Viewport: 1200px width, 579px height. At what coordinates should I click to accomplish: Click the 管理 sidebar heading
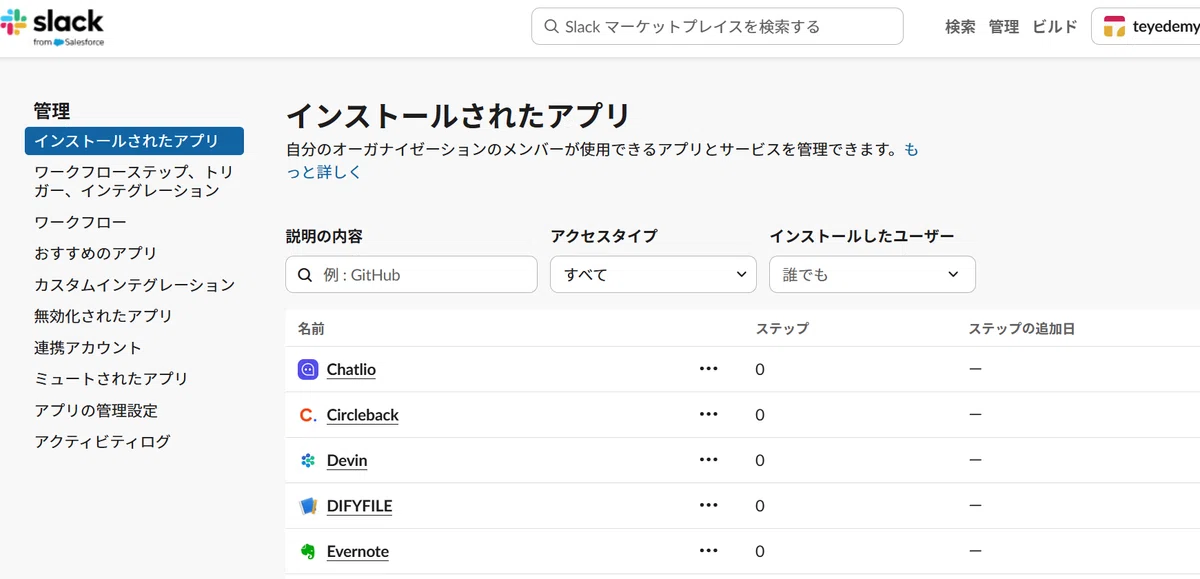[x=52, y=111]
